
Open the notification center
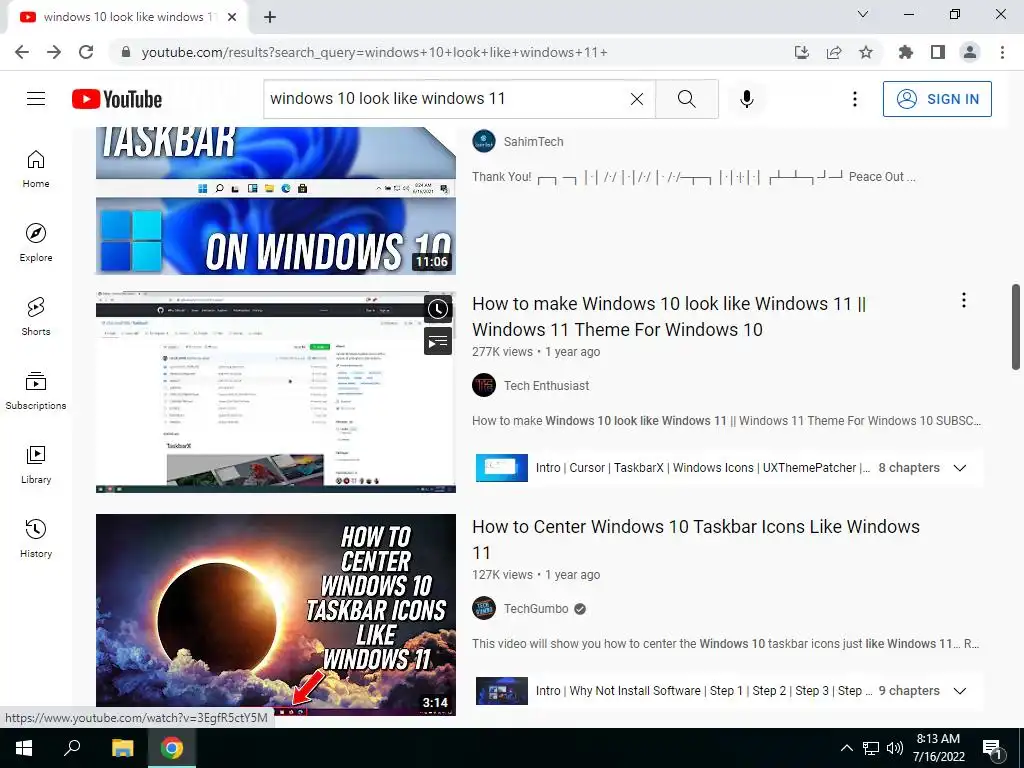click(993, 748)
